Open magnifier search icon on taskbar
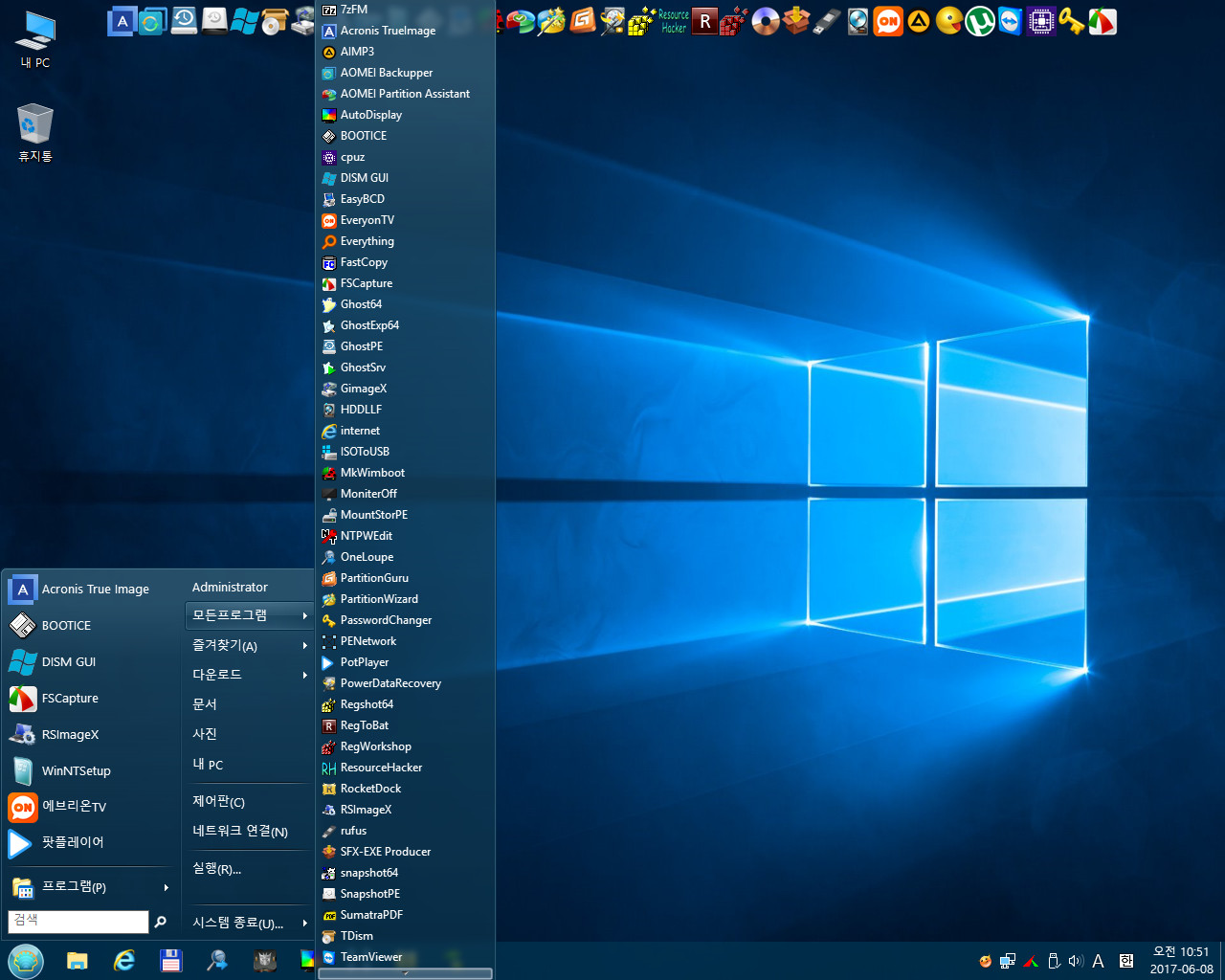Image resolution: width=1225 pixels, height=980 pixels. click(x=217, y=961)
